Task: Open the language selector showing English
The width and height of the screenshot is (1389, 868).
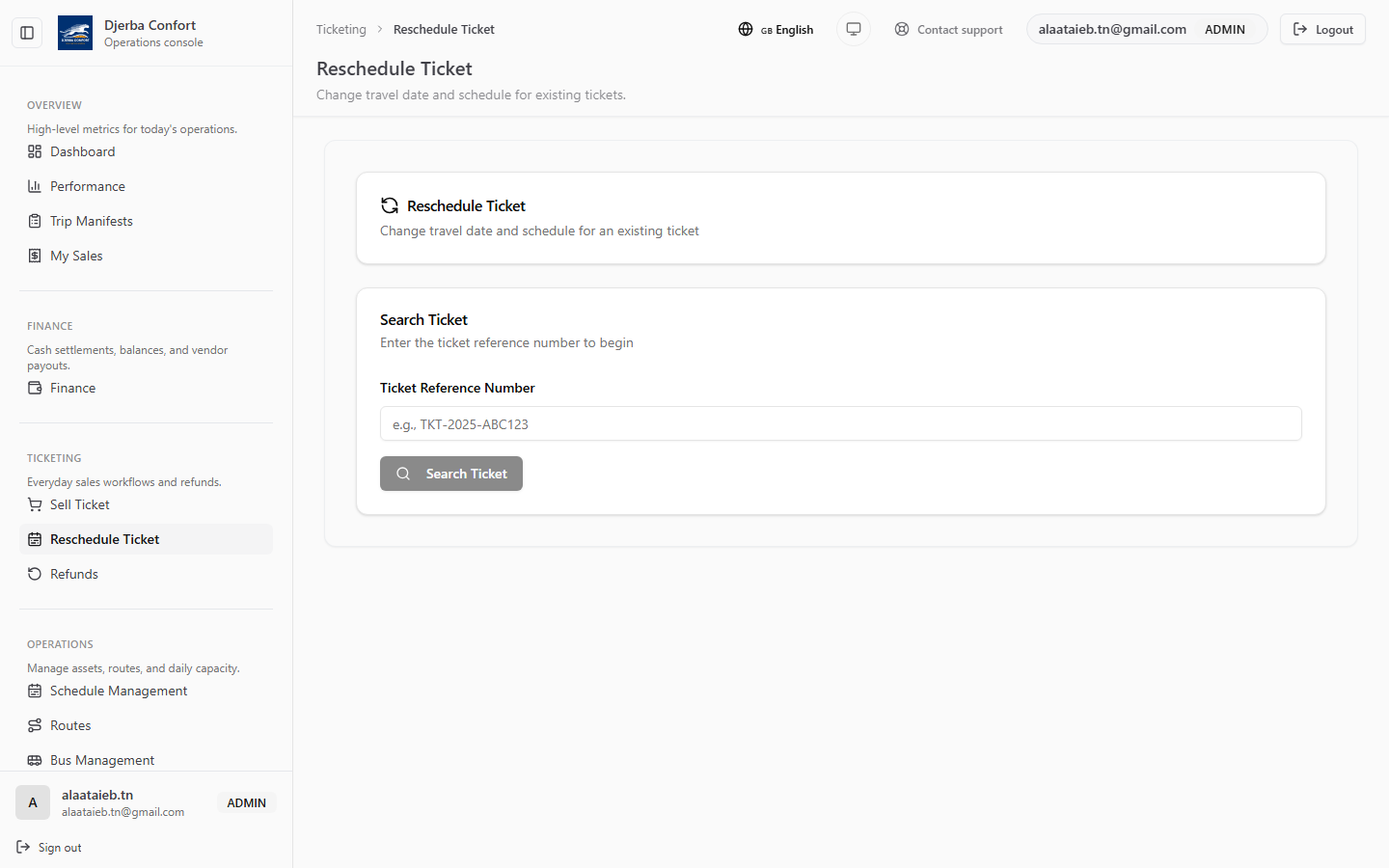Action: [776, 30]
